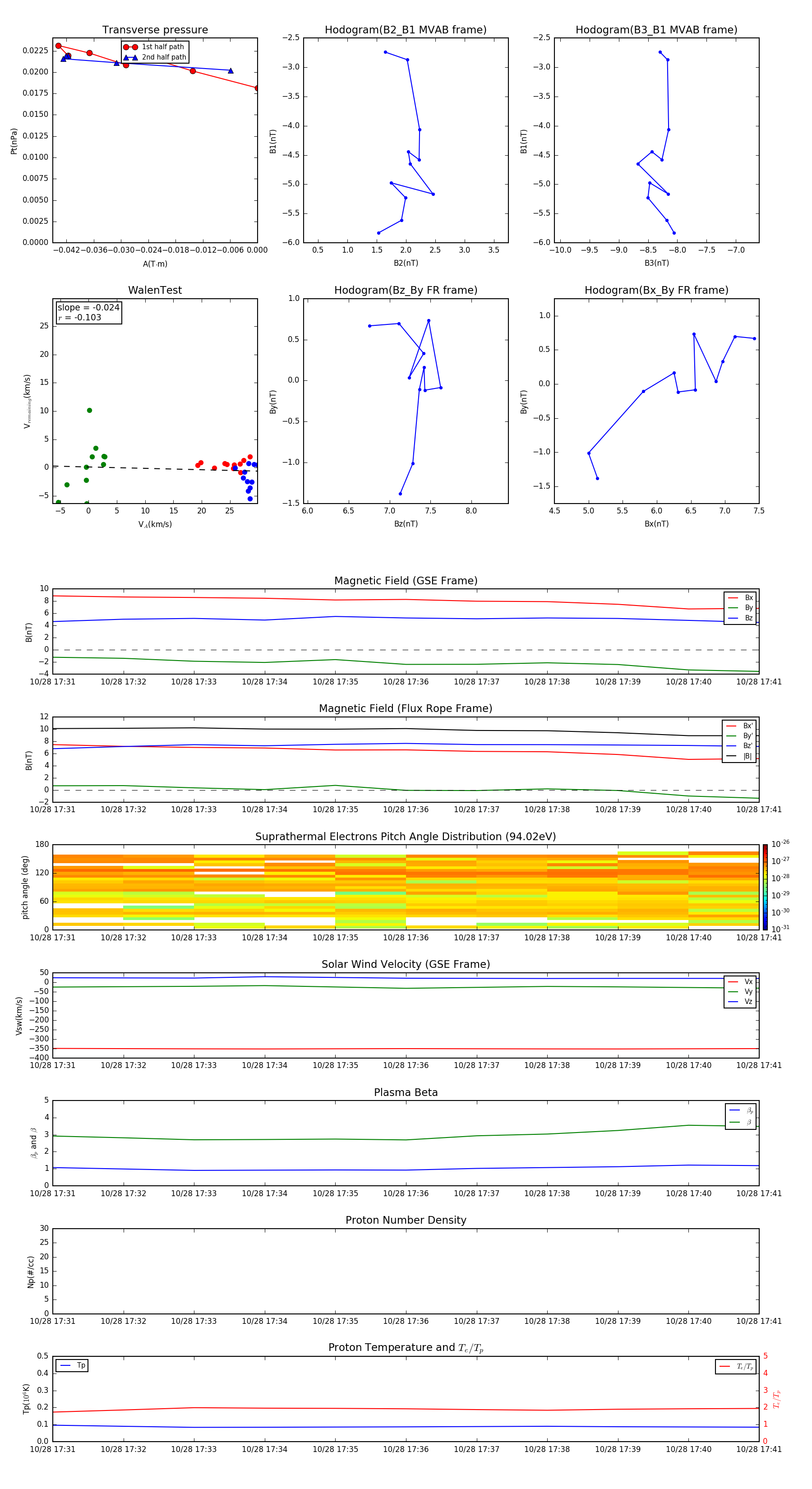This screenshot has width=812, height=1489.
Task: Click the By' entry in Flux Rope legend
Action: pos(739,736)
